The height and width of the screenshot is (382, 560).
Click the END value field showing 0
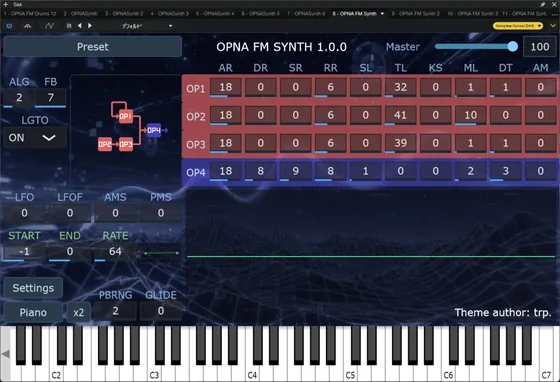tap(70, 252)
